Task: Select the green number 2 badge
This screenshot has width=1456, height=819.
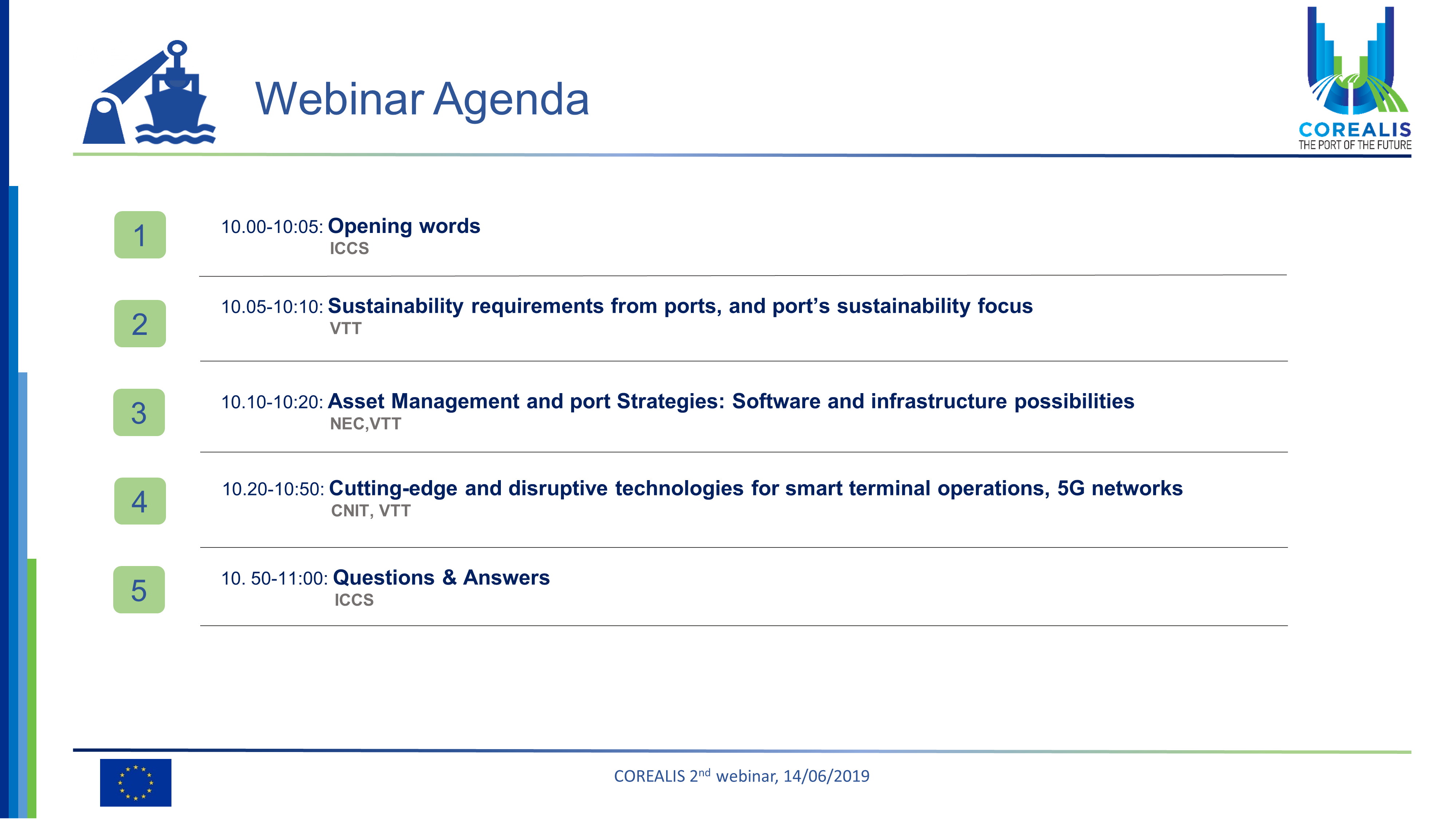Action: (x=140, y=324)
